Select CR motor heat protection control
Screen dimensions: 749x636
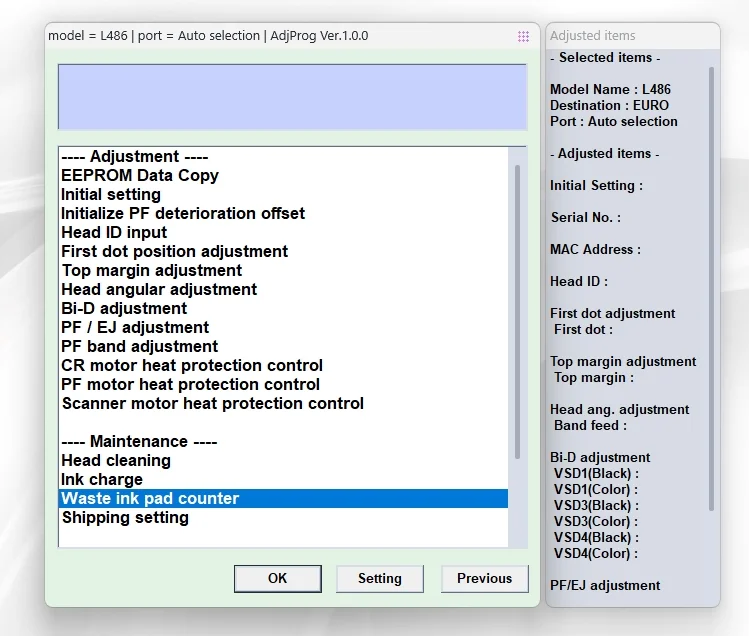283,366
